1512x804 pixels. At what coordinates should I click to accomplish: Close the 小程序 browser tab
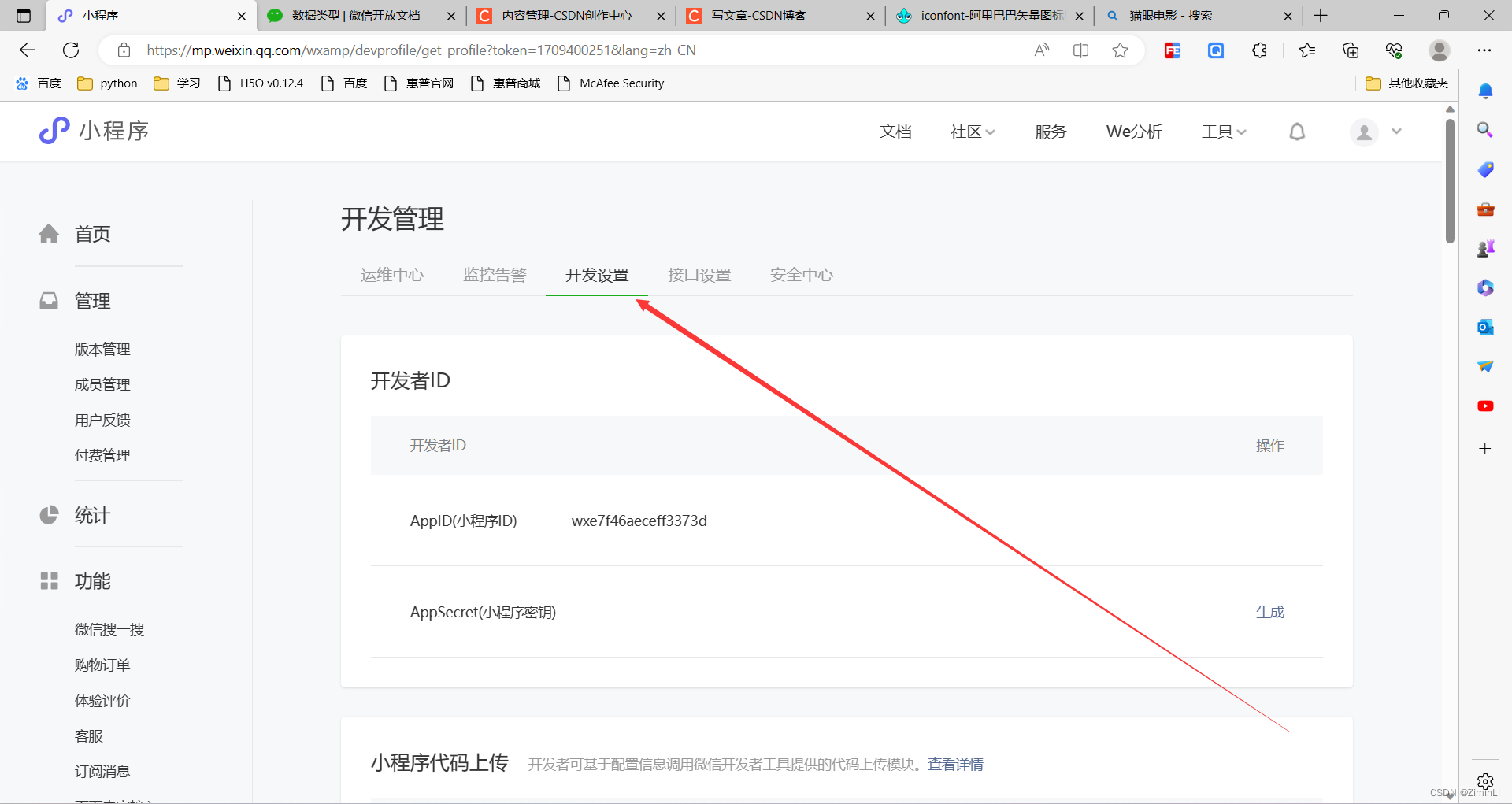point(241,16)
